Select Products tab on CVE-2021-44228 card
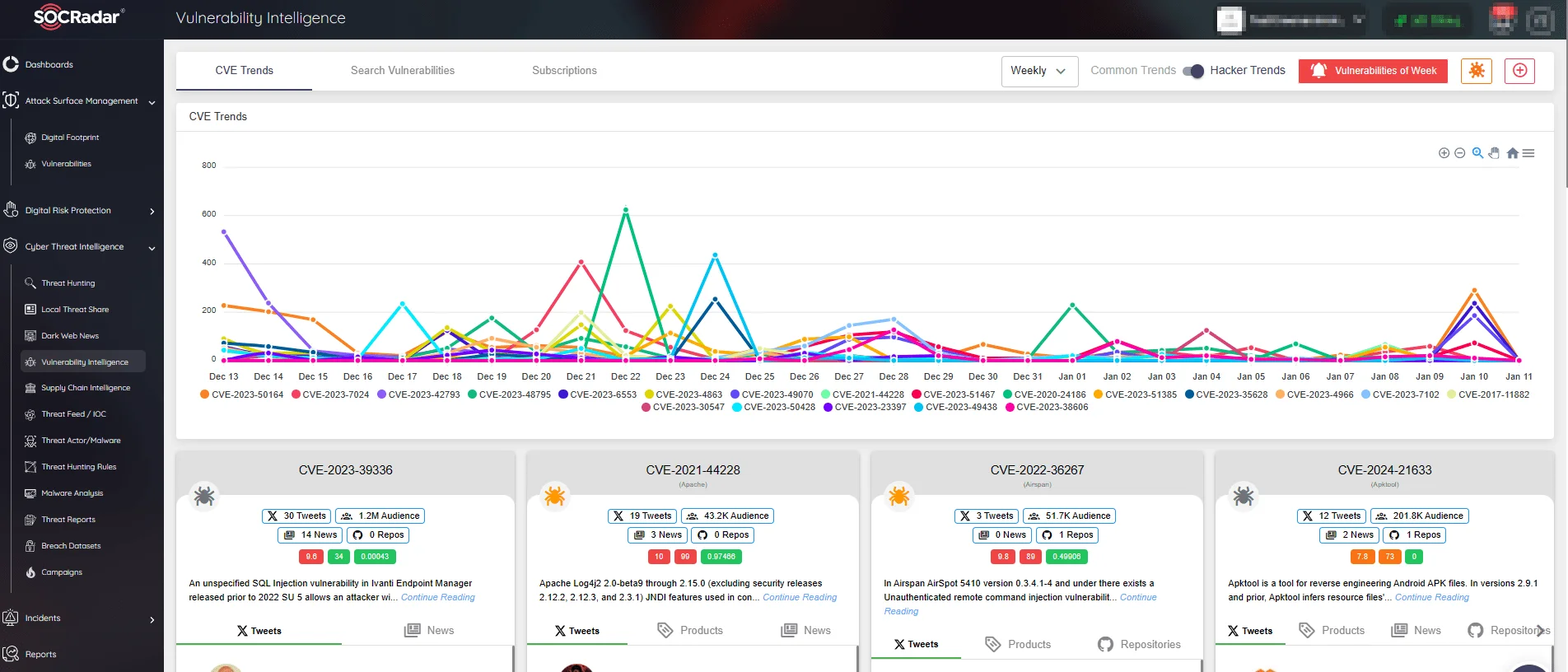The width and height of the screenshot is (1568, 672). pyautogui.click(x=690, y=630)
